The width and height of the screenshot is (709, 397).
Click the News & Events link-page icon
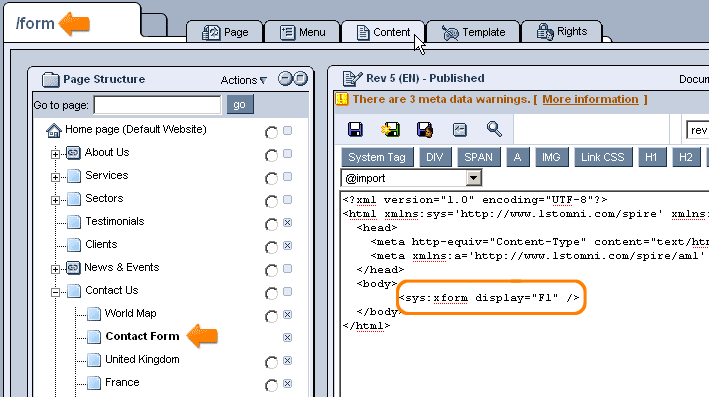(73, 268)
